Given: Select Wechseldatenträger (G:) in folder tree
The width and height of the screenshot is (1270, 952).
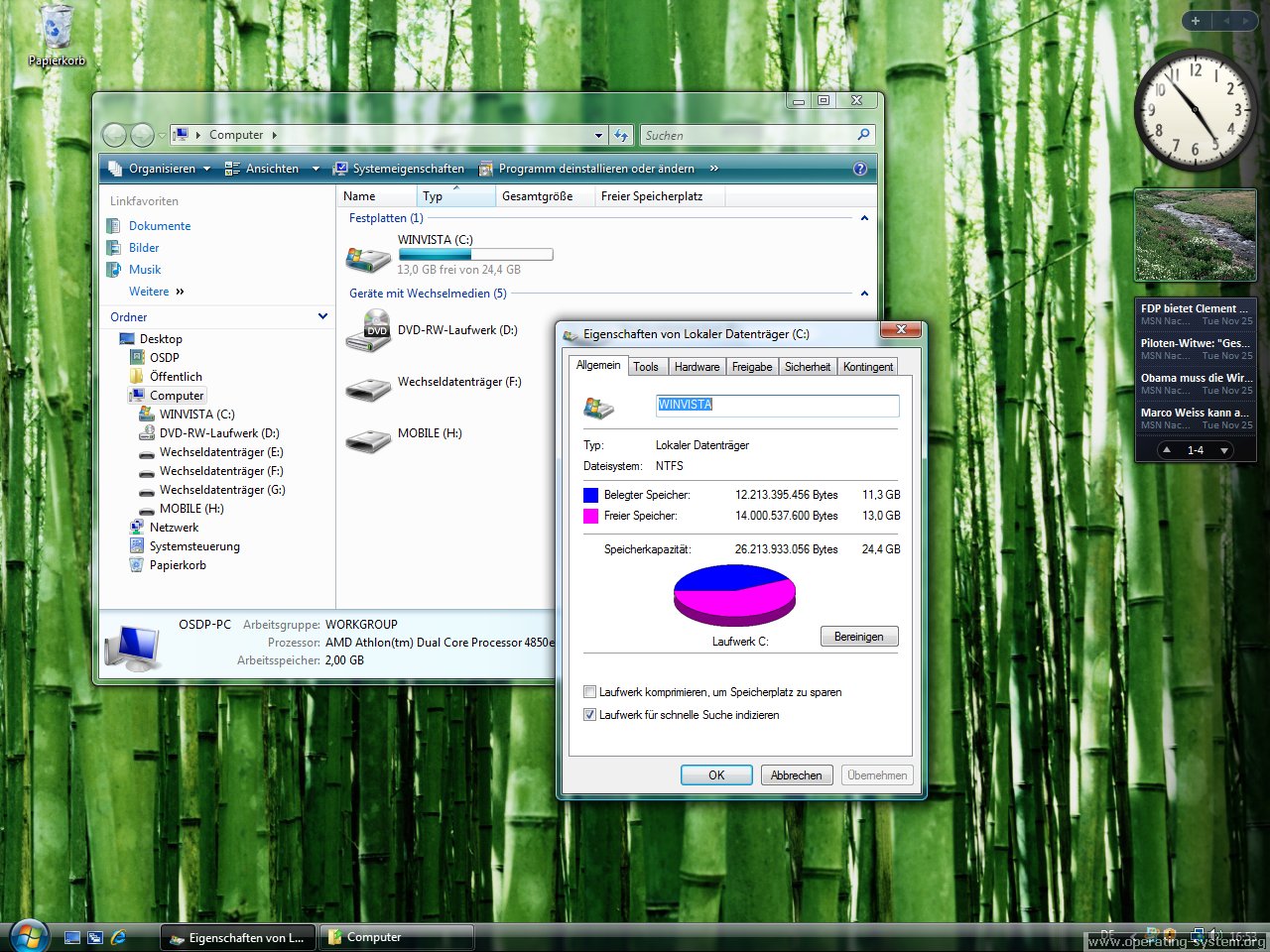Looking at the screenshot, I should click(222, 490).
